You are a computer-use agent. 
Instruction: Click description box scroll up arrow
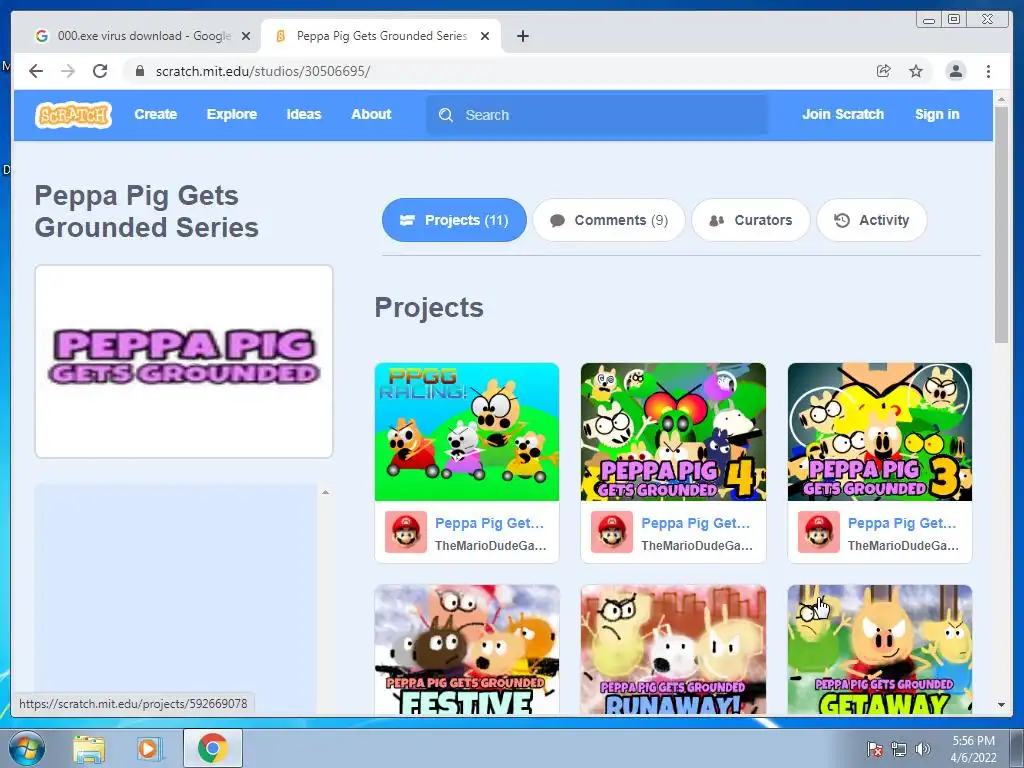pyautogui.click(x=325, y=492)
